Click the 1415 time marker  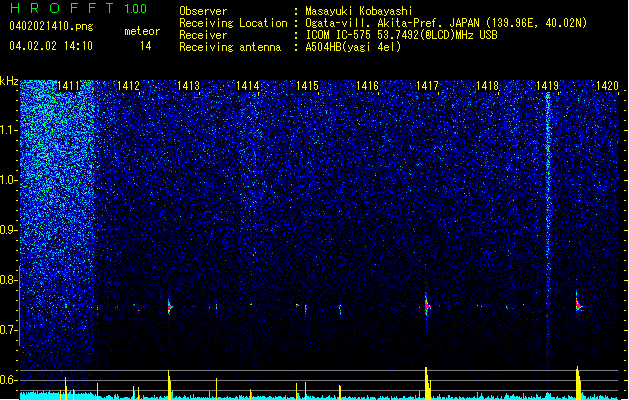tap(307, 86)
